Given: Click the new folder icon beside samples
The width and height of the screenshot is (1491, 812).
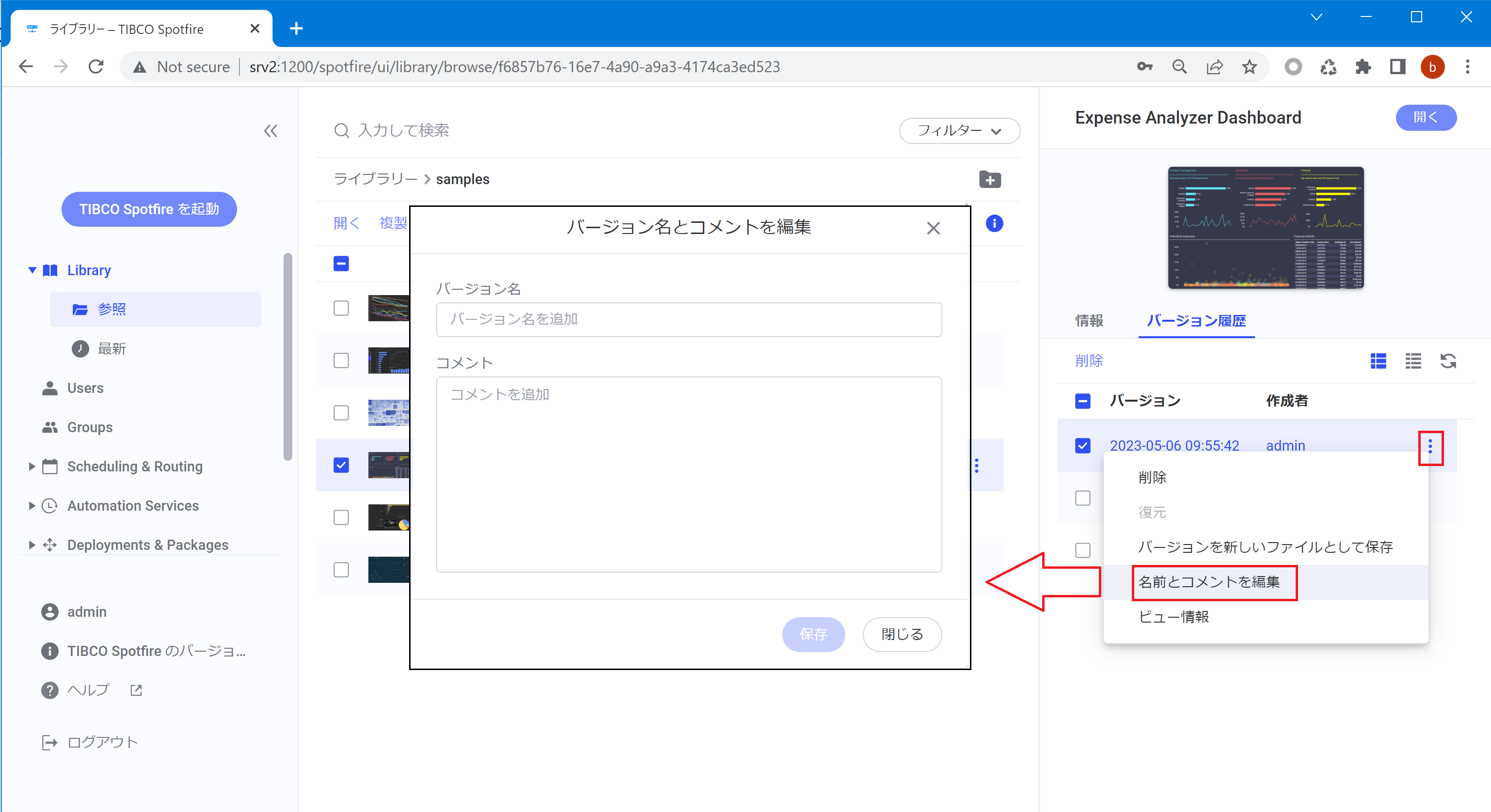Looking at the screenshot, I should point(990,179).
